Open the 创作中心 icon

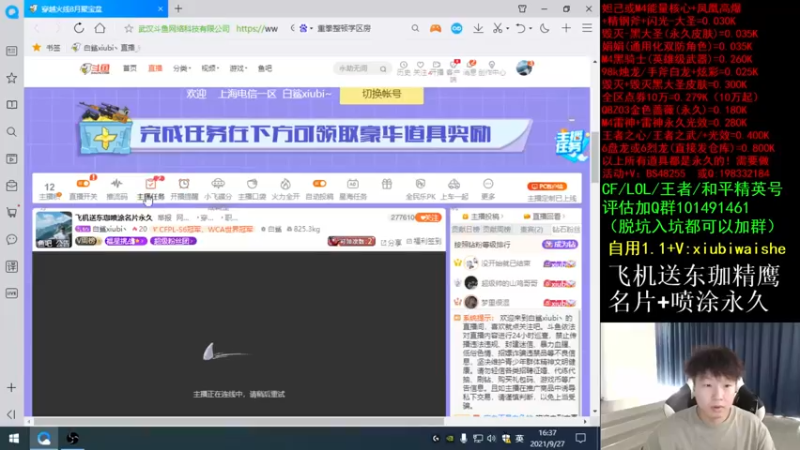click(x=492, y=68)
